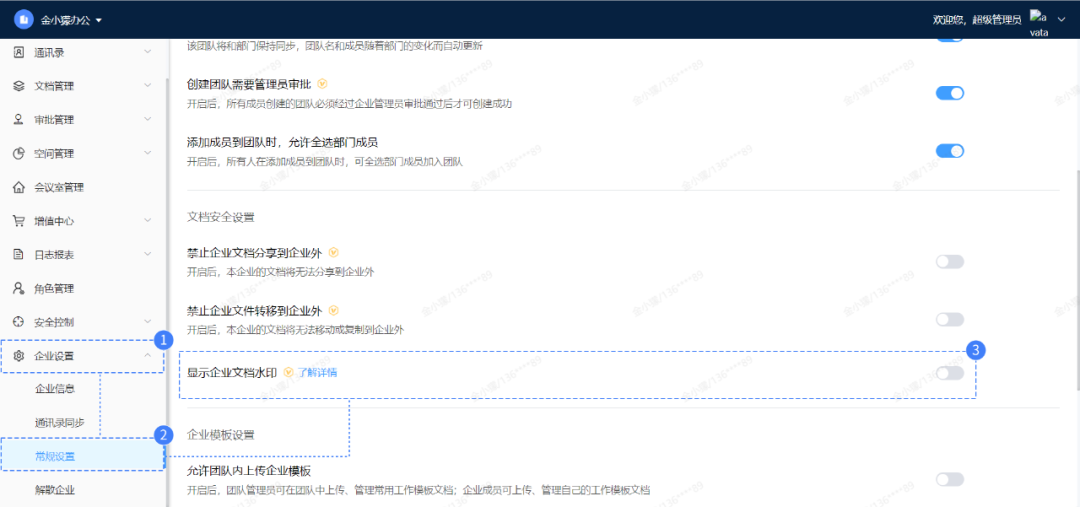Select 企业信息 submenu item

coord(54,389)
